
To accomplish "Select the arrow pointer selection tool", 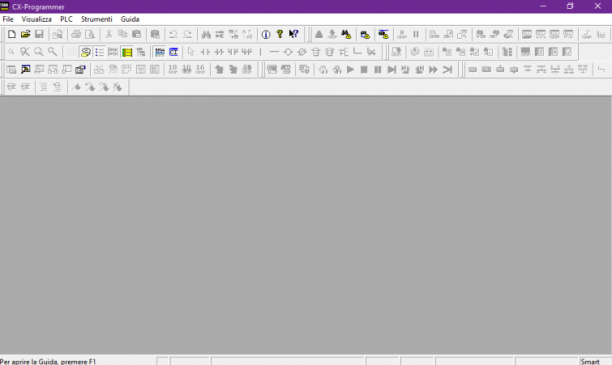I will click(x=191, y=52).
